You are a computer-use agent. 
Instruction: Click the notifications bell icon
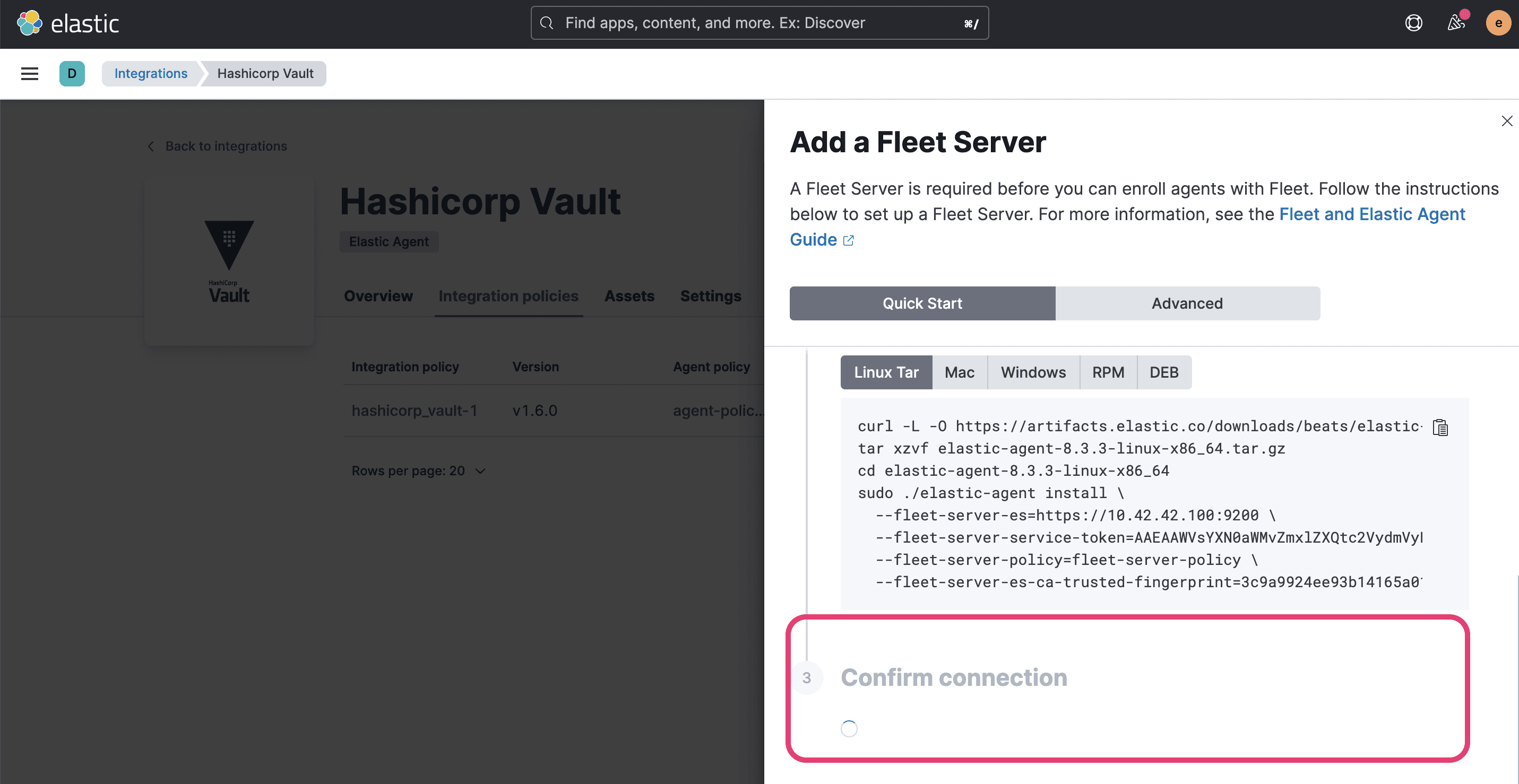tap(1454, 23)
